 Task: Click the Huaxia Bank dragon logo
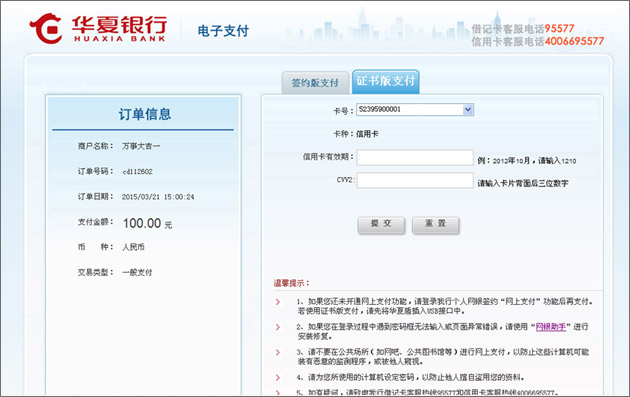click(46, 29)
